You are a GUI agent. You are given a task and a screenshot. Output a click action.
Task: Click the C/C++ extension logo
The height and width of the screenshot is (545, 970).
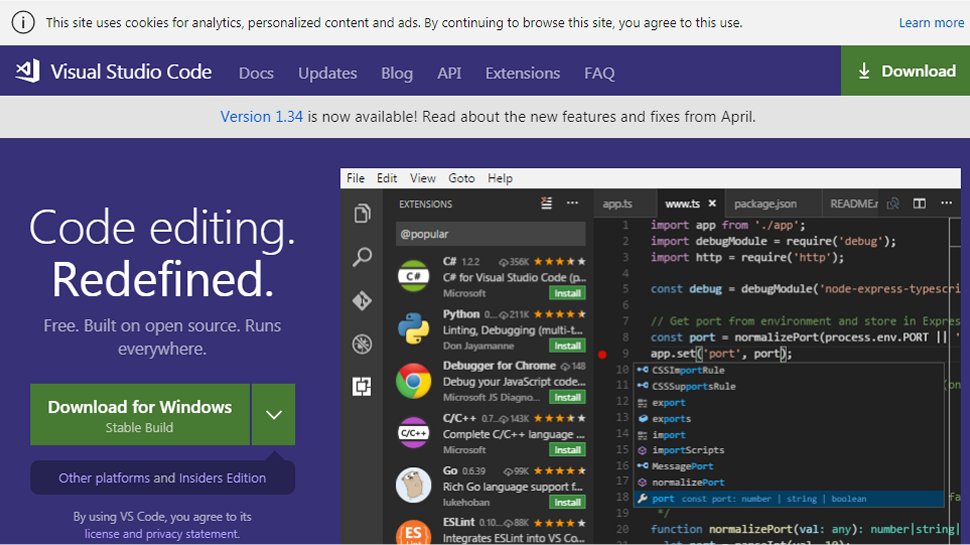click(x=413, y=433)
